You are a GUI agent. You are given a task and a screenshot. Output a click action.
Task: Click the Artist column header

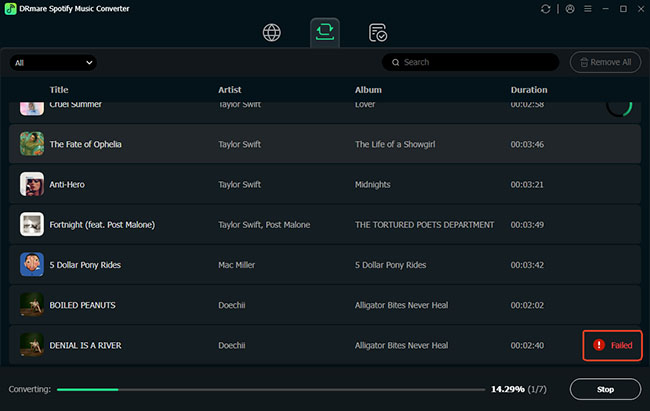pos(230,90)
